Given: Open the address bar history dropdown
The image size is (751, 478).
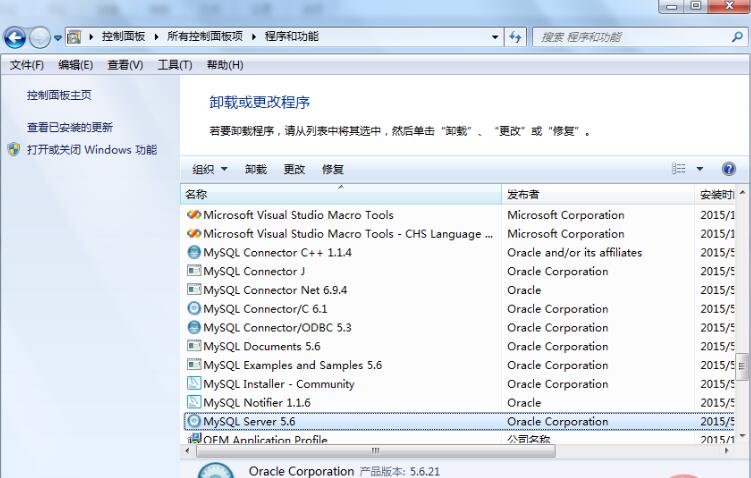Looking at the screenshot, I should [495, 37].
